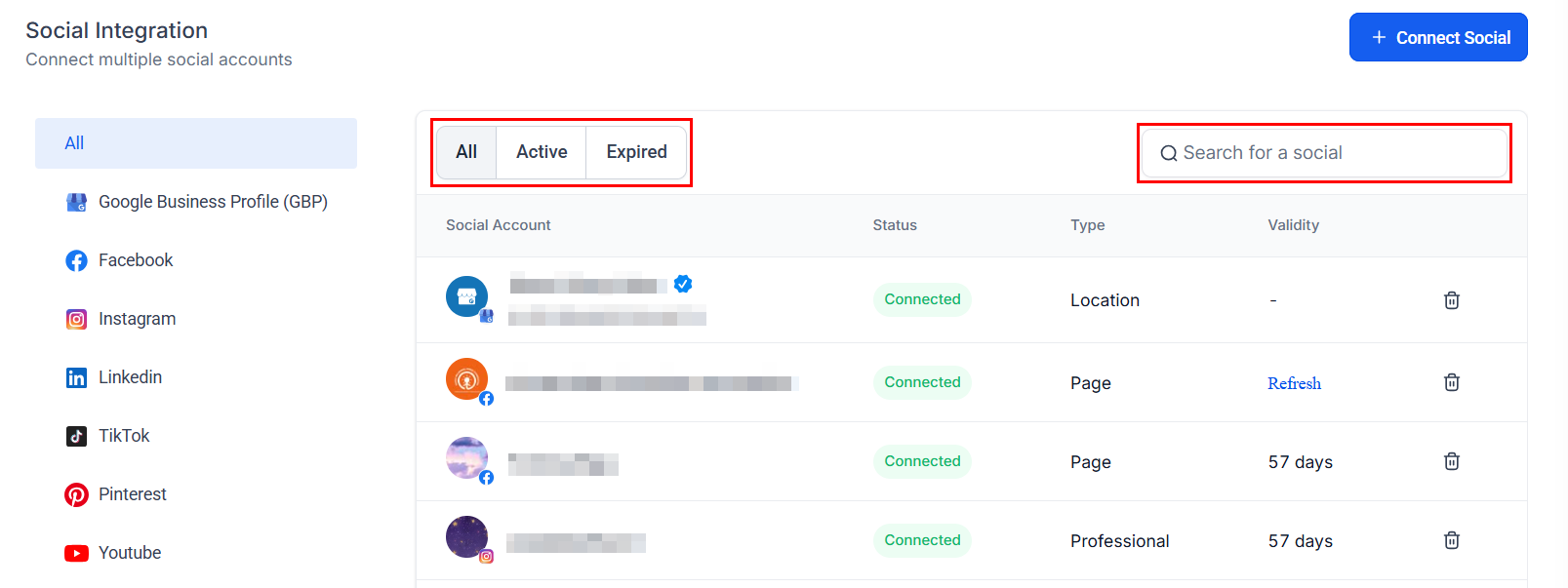Screen dimensions: 1568x588
Task: Click the dark purple Instagram account avatar
Action: (x=466, y=536)
